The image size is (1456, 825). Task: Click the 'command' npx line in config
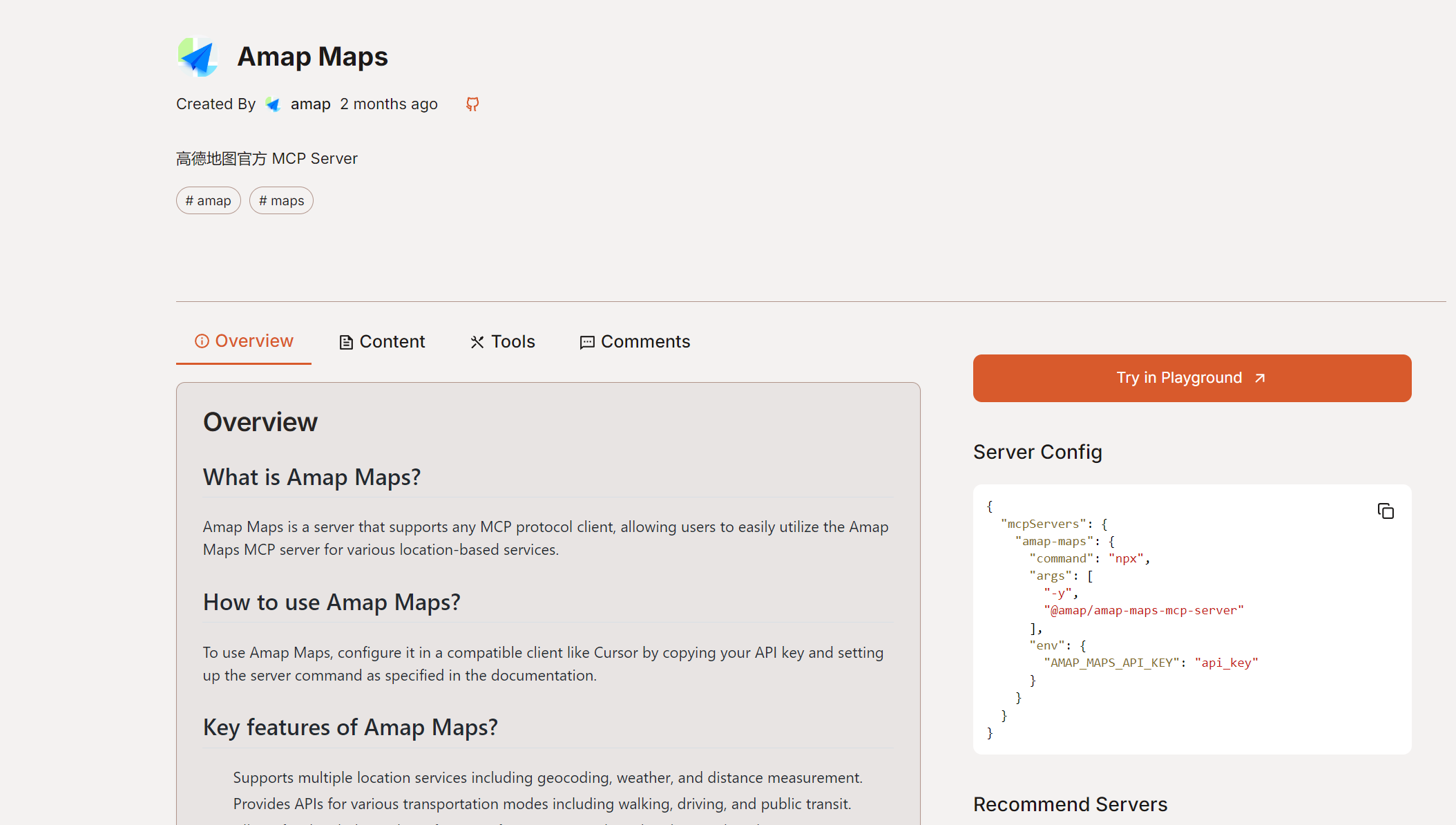pos(1089,559)
